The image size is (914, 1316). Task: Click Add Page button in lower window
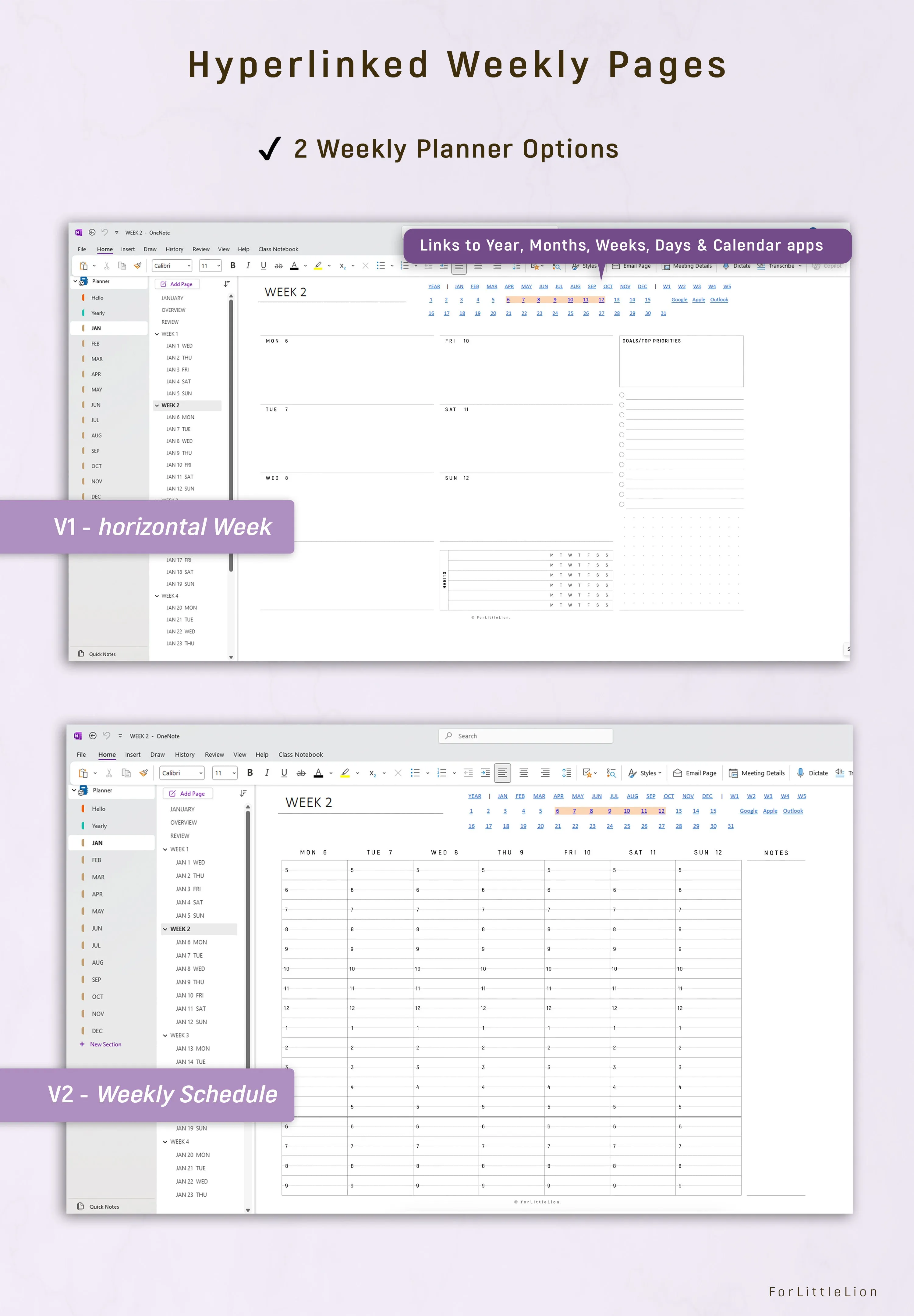click(187, 794)
